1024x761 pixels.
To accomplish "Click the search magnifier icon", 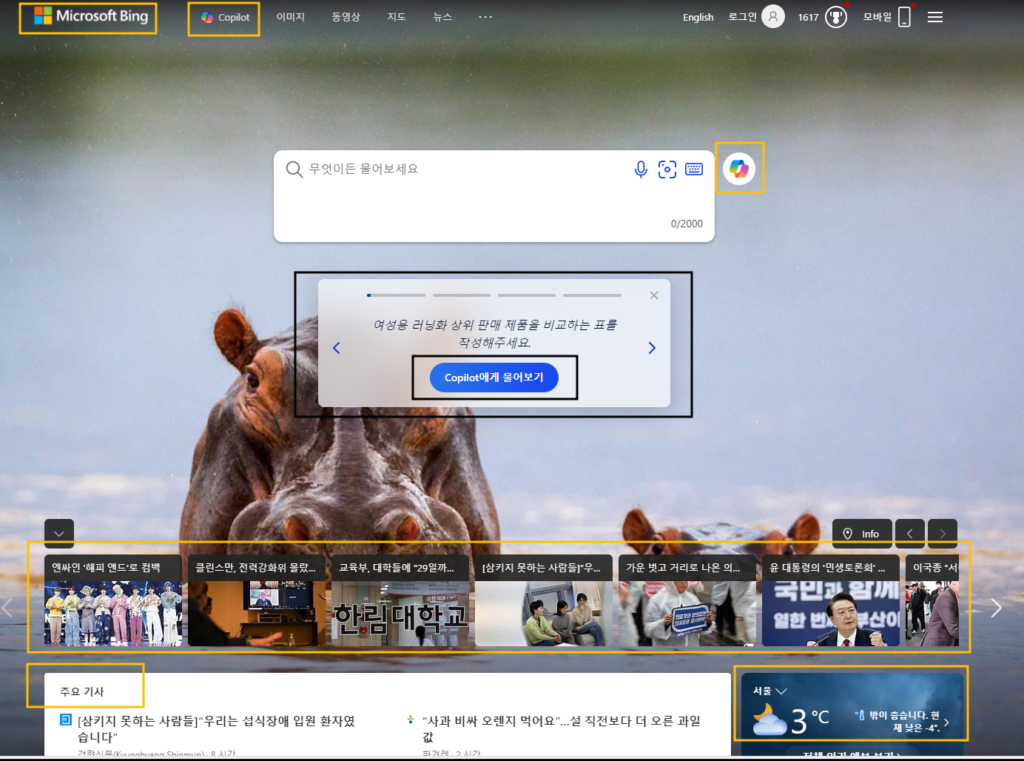I will (294, 169).
